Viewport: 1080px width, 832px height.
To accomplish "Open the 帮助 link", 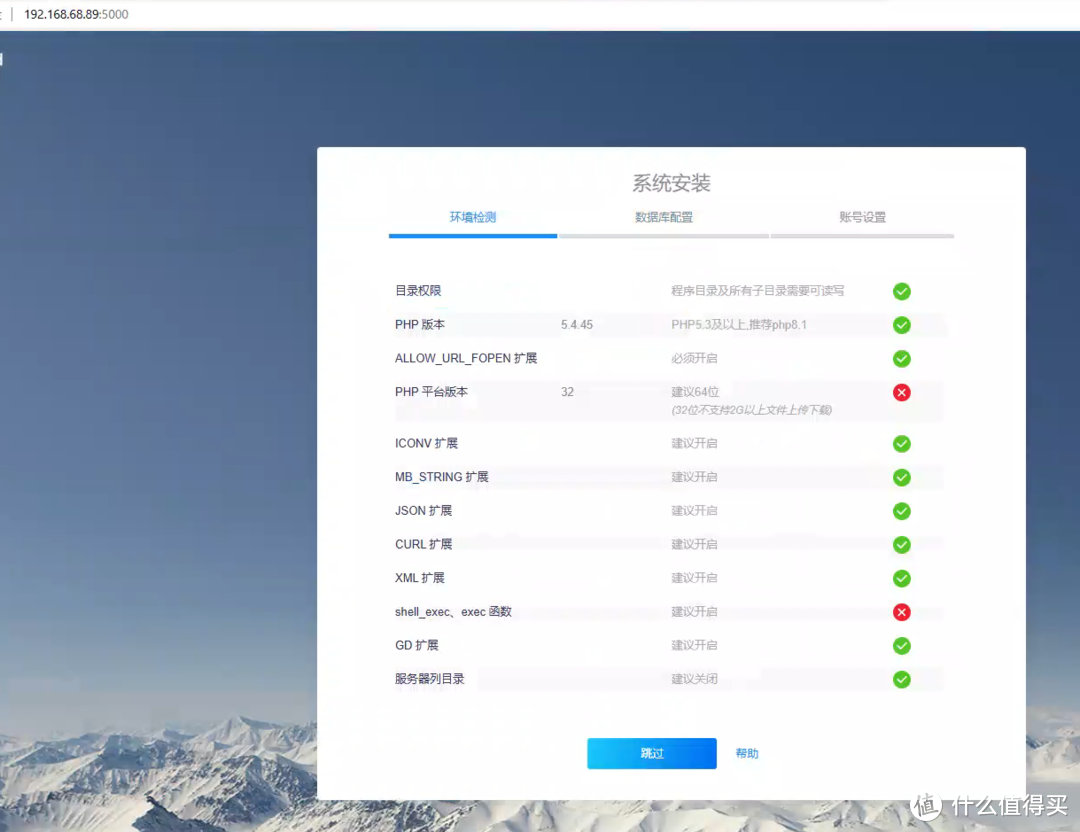I will coord(747,753).
